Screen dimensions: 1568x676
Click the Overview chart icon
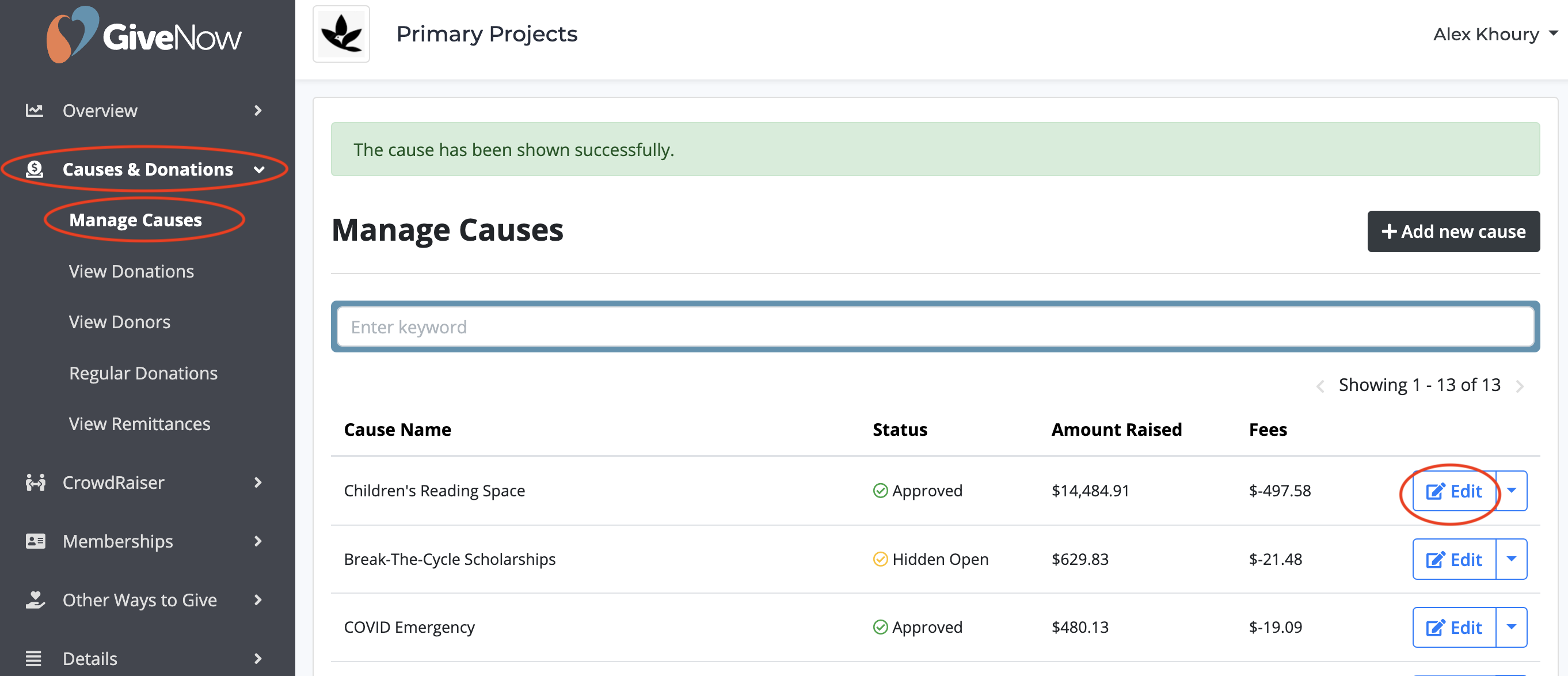(x=34, y=110)
